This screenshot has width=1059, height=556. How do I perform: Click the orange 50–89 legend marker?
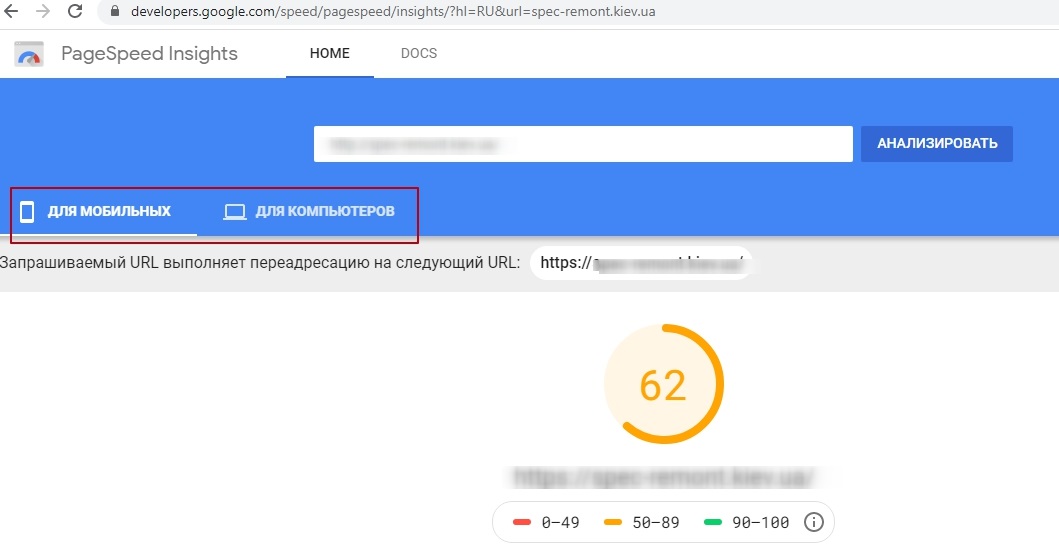pyautogui.click(x=613, y=522)
